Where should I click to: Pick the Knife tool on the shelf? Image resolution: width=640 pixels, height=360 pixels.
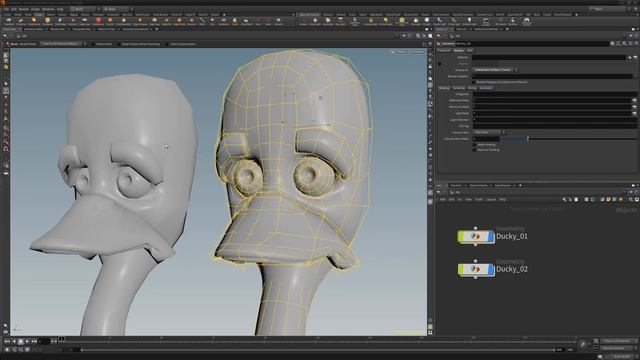click(x=202, y=20)
